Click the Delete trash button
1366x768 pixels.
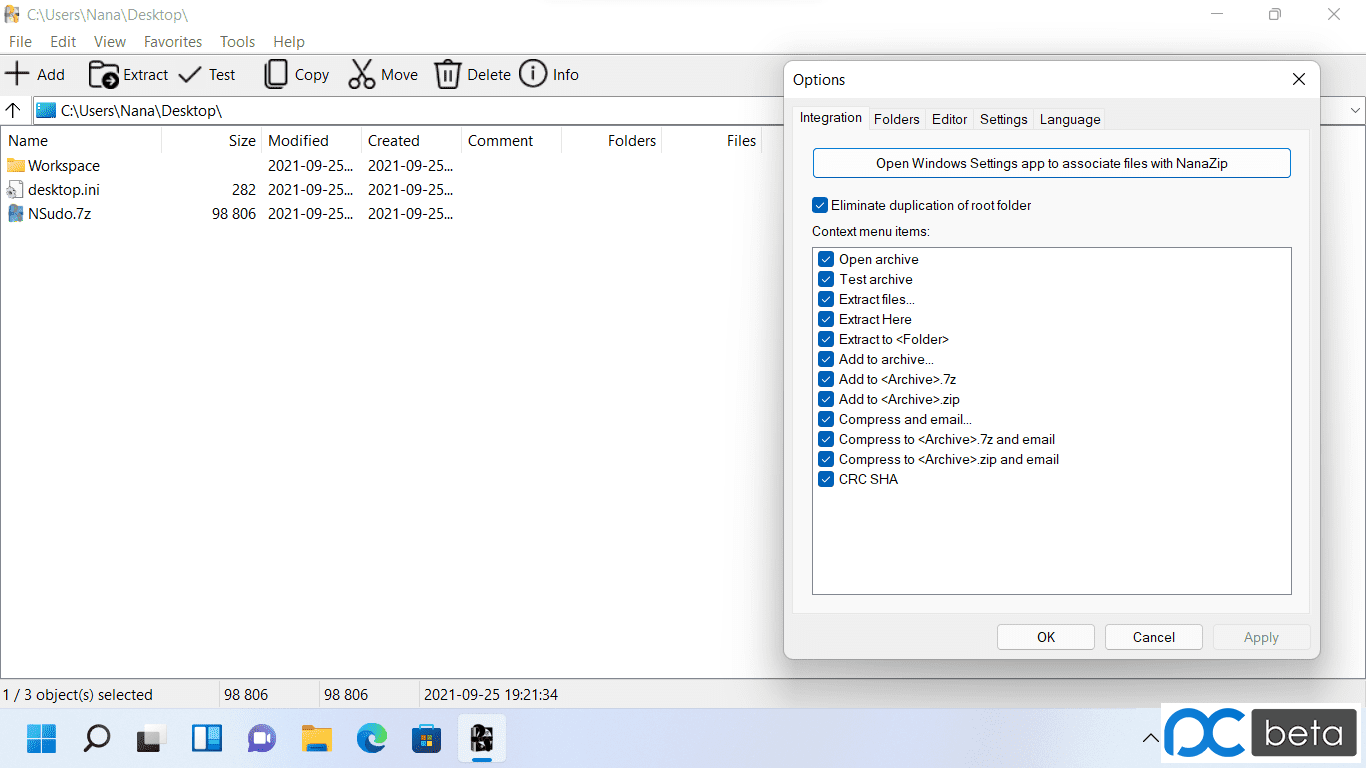(472, 74)
